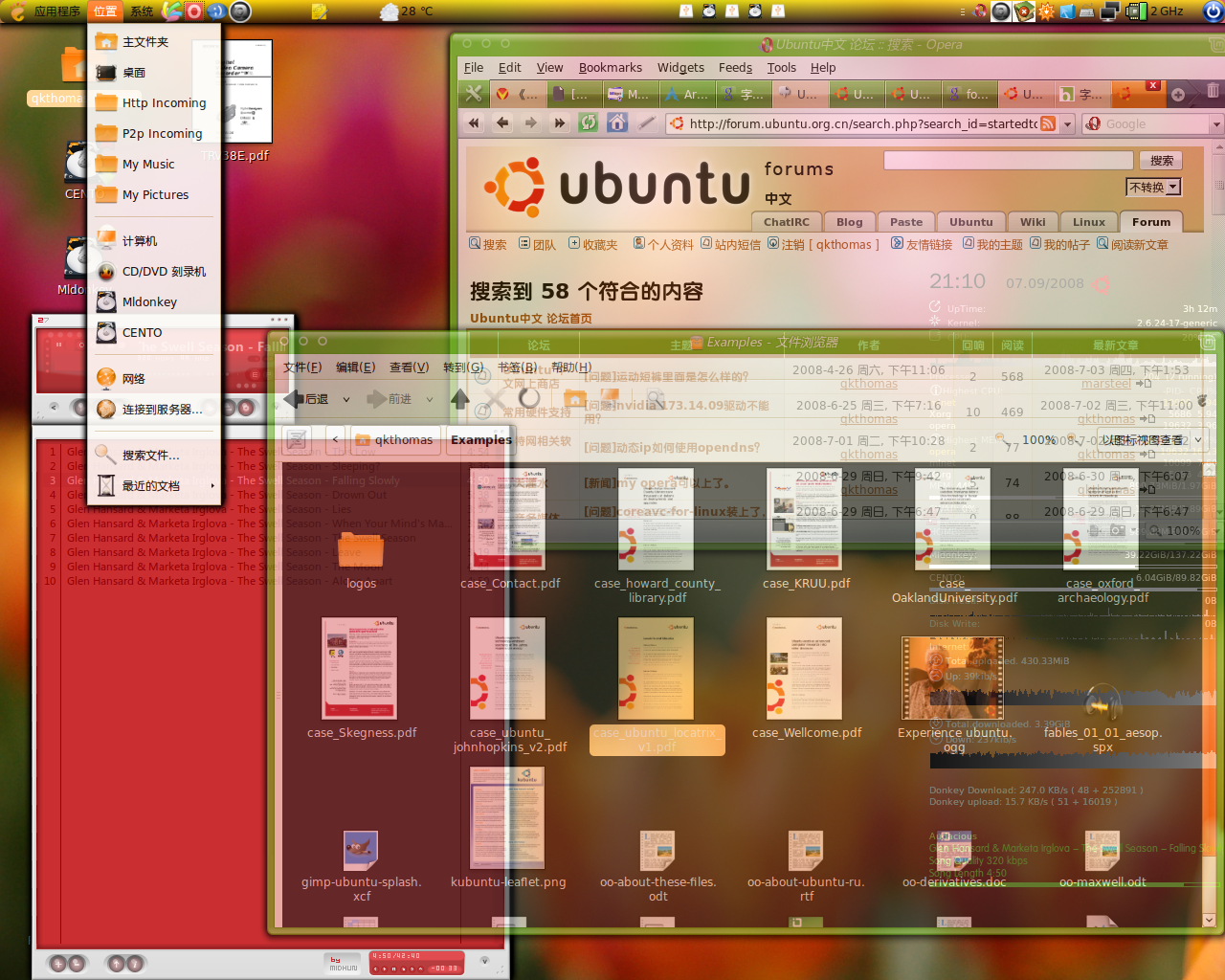
Task: Select 主文件夹 in the Places menu
Action: (x=154, y=42)
